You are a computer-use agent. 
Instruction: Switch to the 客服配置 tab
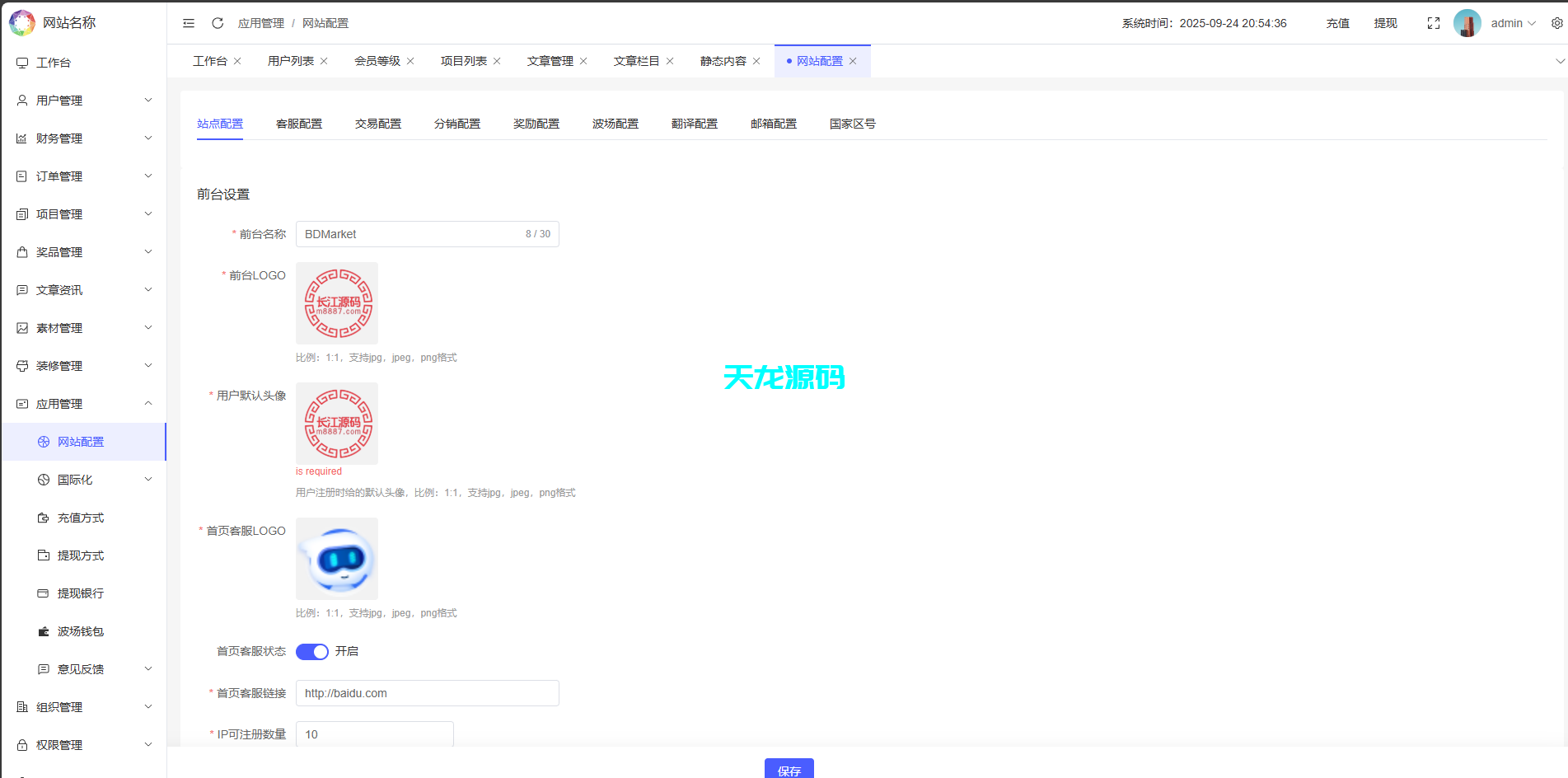point(299,124)
